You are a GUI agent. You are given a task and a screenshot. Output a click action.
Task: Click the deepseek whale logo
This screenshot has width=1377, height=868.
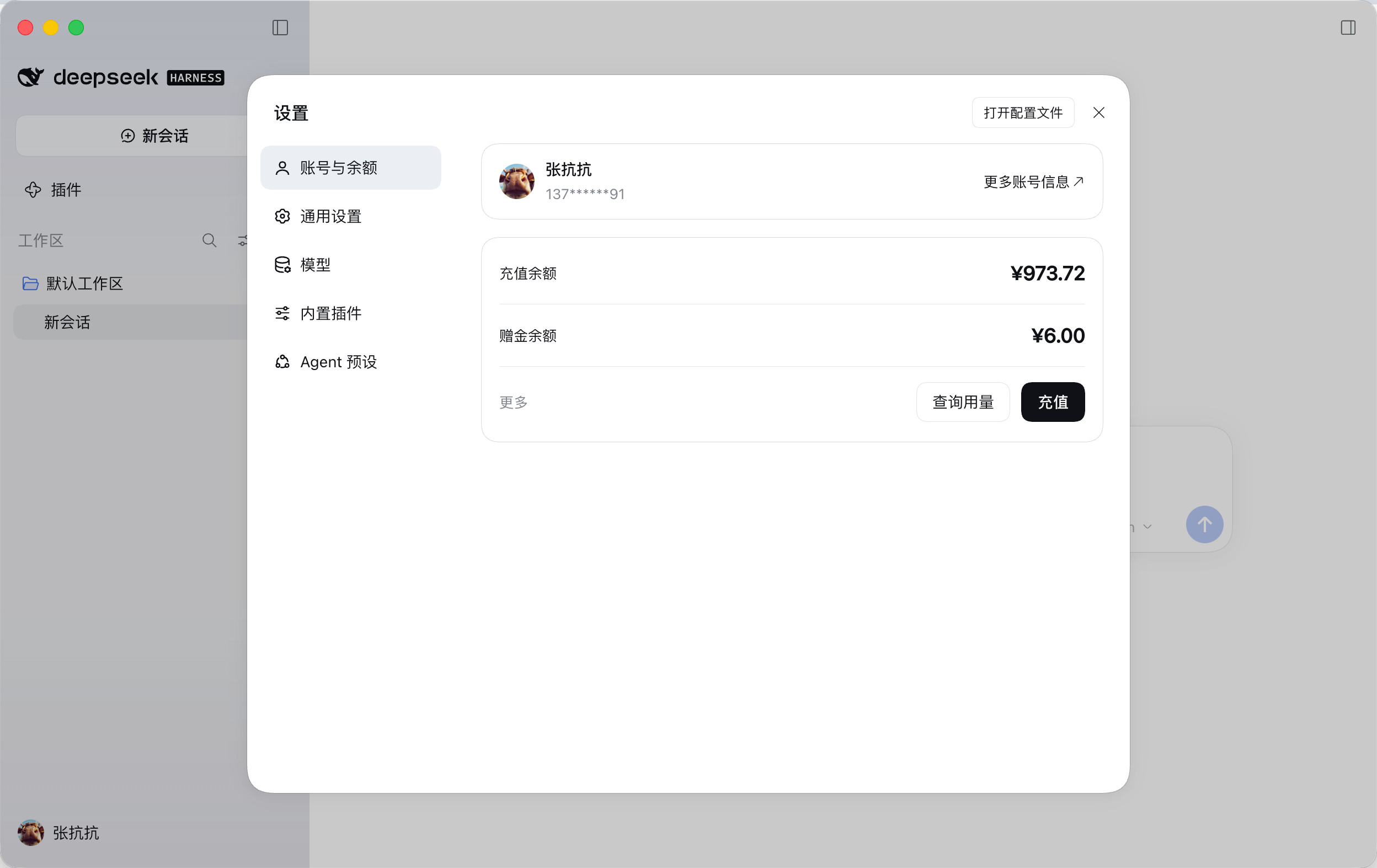[x=31, y=77]
